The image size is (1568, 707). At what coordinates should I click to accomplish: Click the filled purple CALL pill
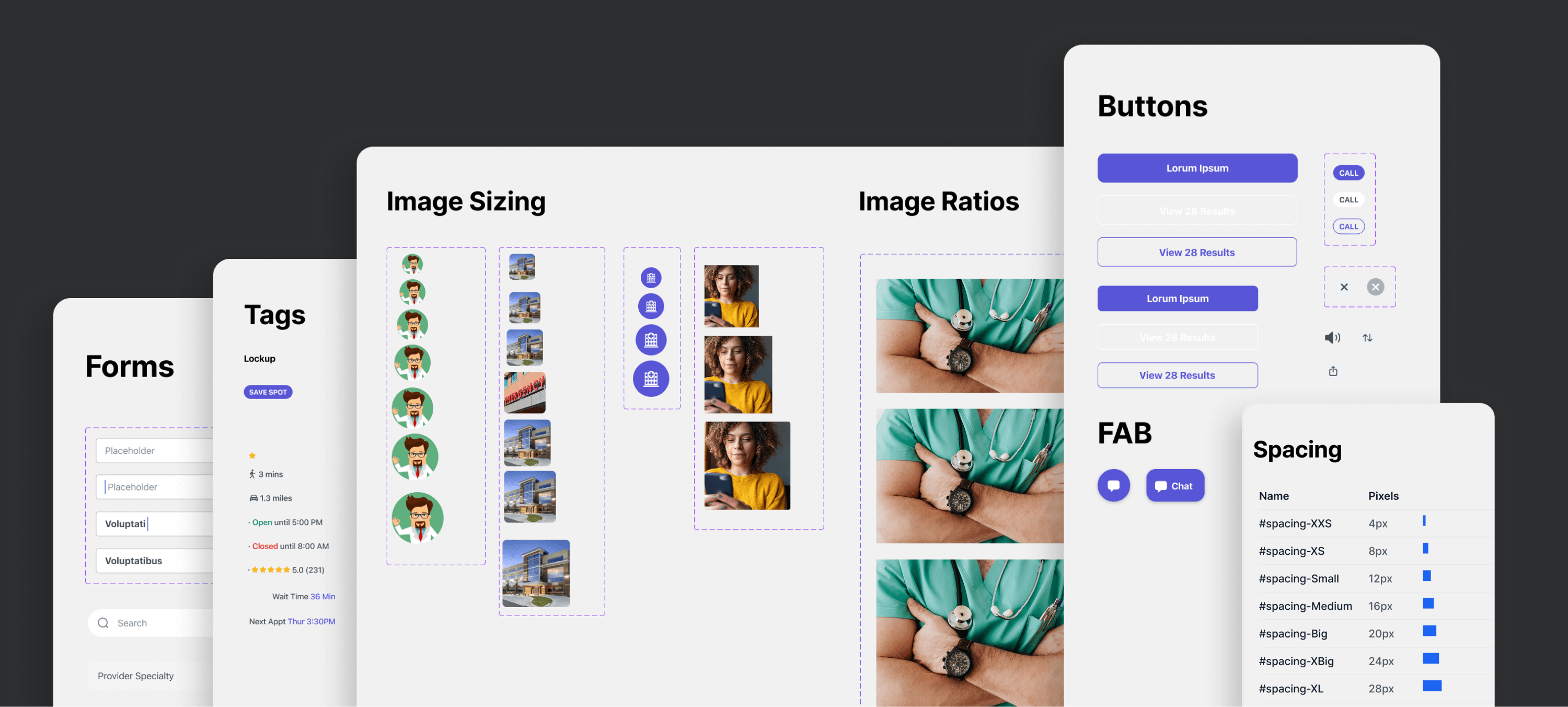(x=1348, y=173)
